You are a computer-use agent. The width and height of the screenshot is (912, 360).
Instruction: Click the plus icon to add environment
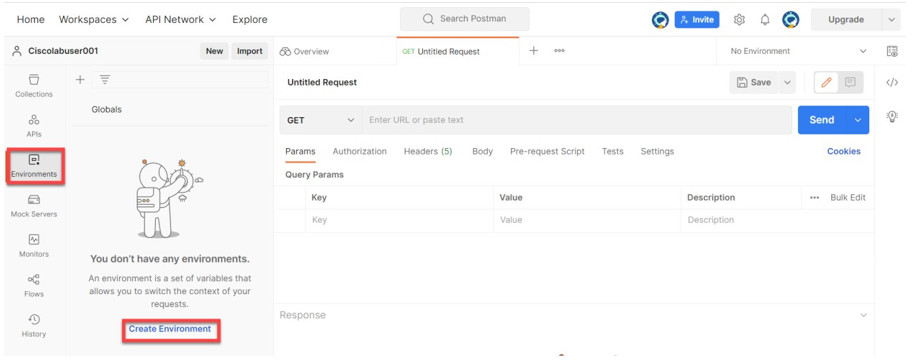80,80
